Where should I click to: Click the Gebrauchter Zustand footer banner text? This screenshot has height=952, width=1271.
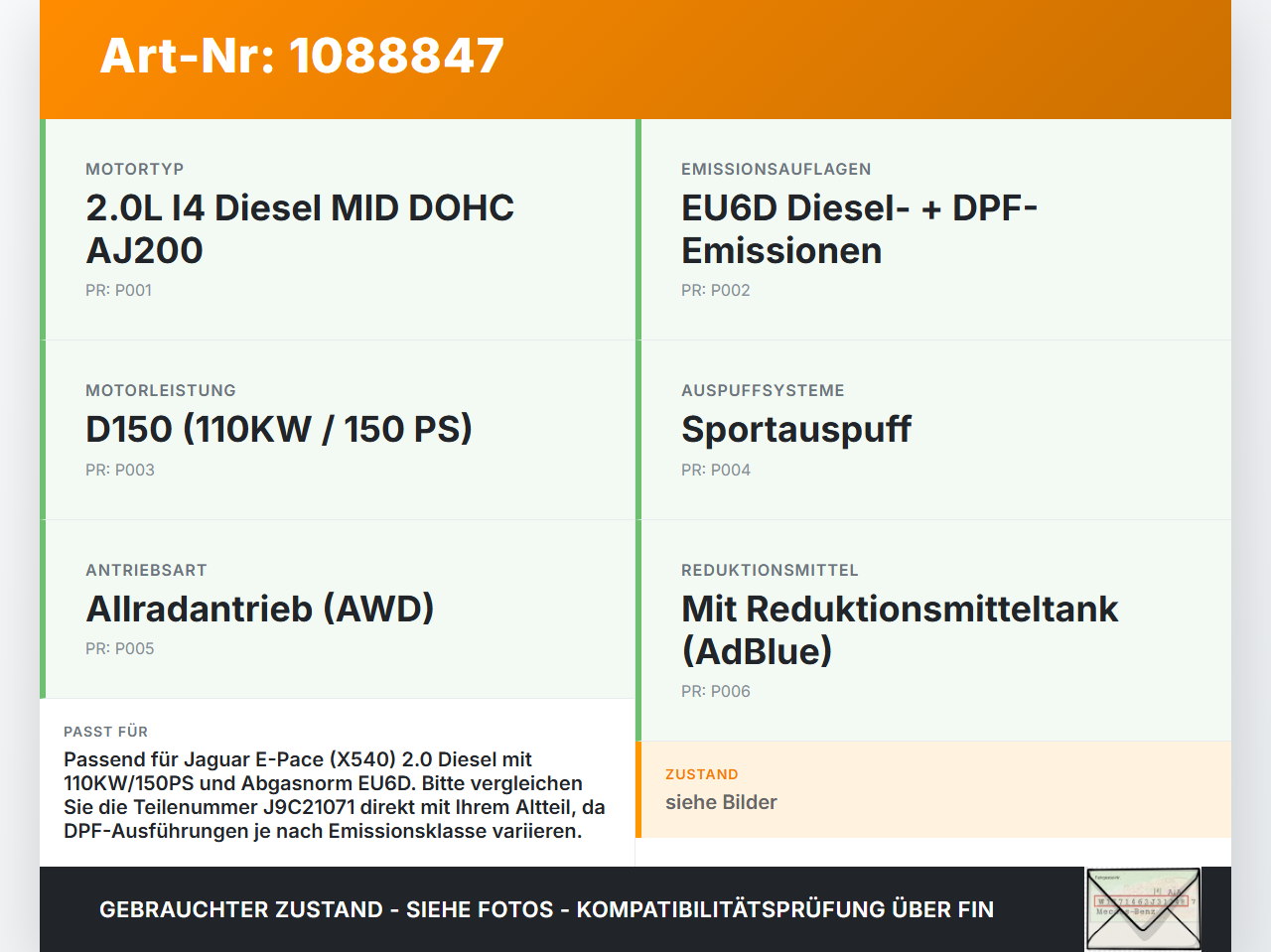[546, 909]
